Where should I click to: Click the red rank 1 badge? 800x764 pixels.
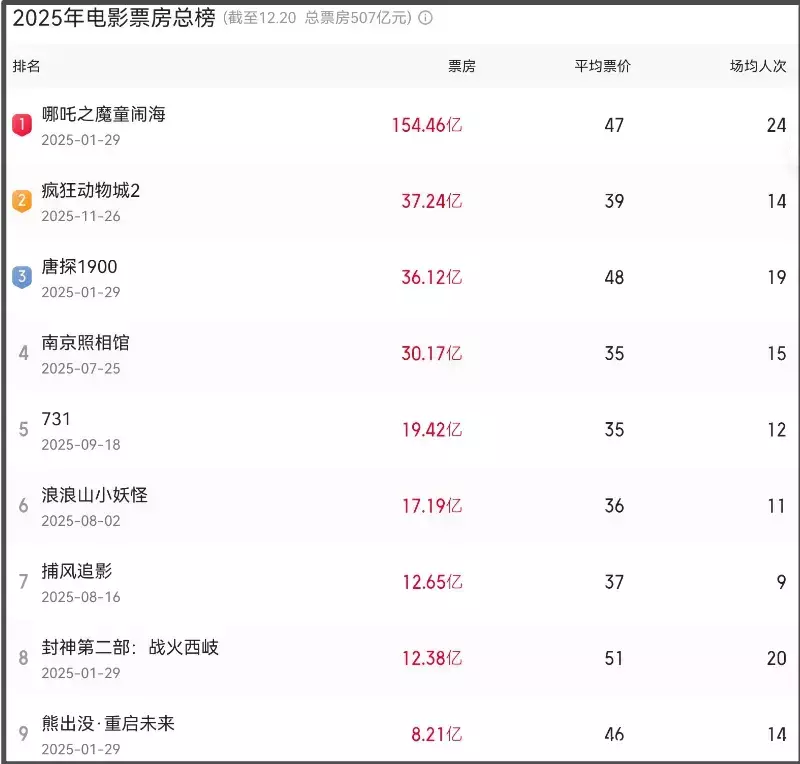(x=21, y=125)
